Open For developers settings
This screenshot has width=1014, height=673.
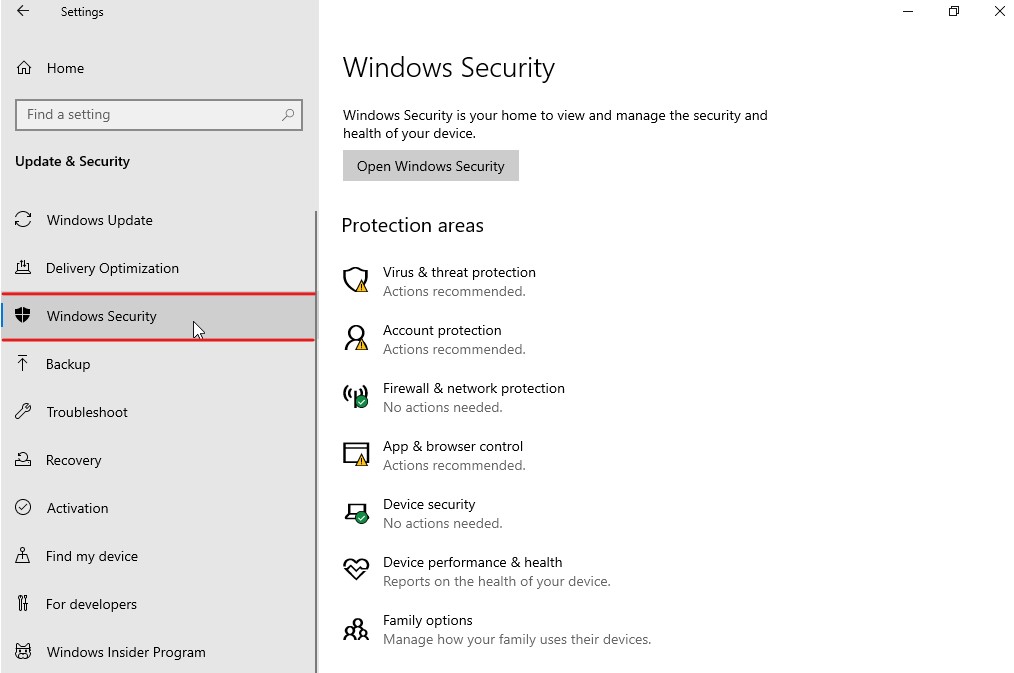coord(158,604)
